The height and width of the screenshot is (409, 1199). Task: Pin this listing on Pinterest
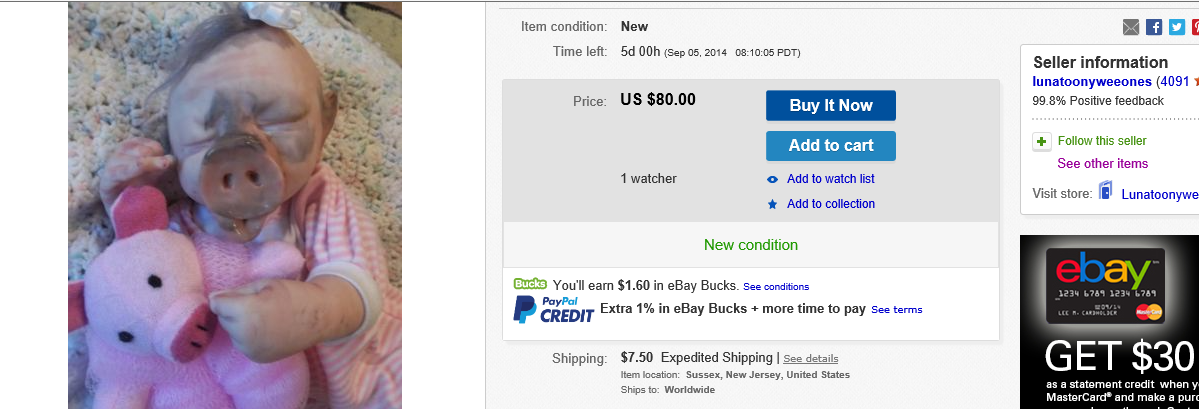[1195, 27]
